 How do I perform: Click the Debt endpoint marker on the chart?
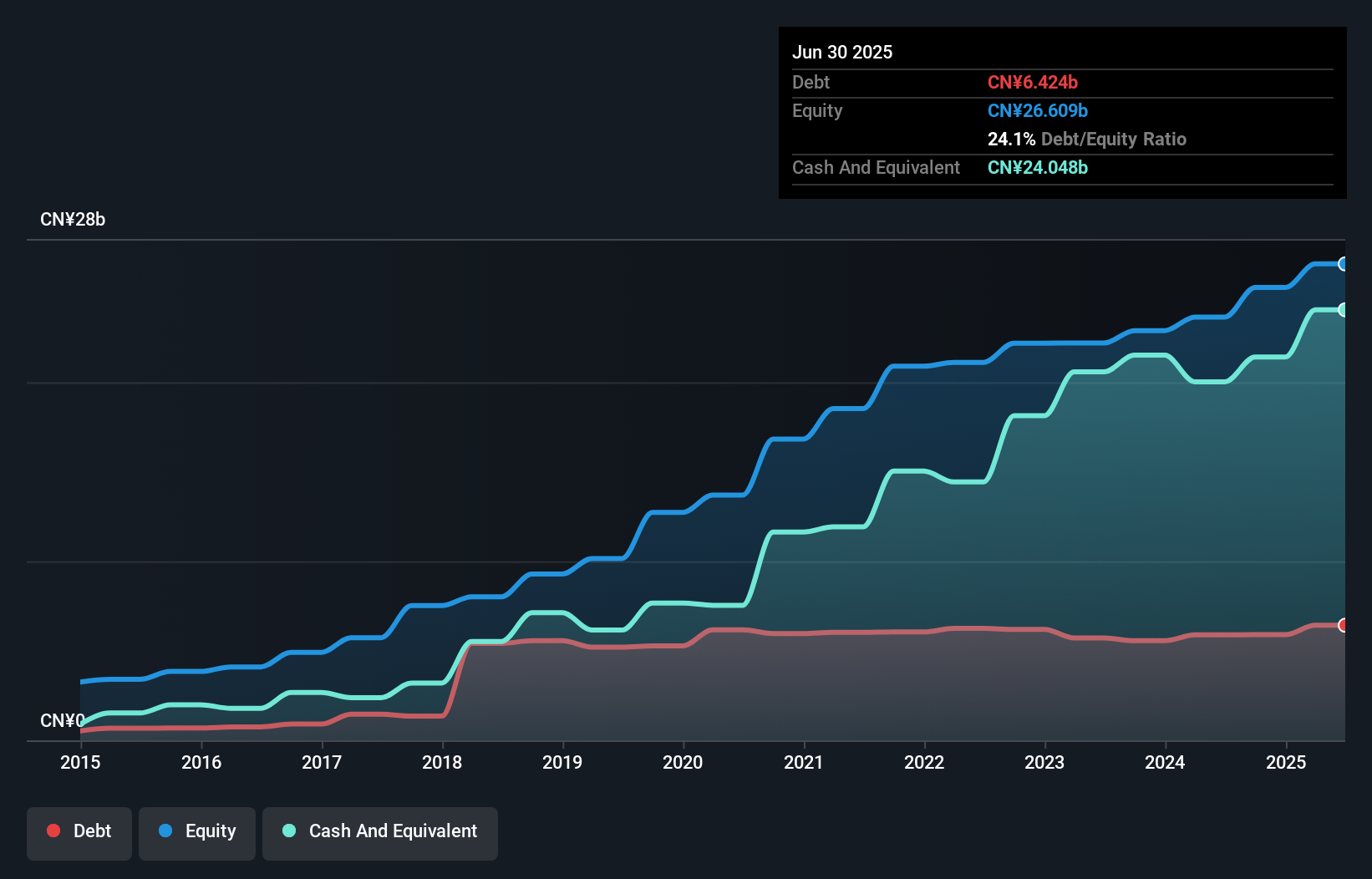coord(1344,624)
